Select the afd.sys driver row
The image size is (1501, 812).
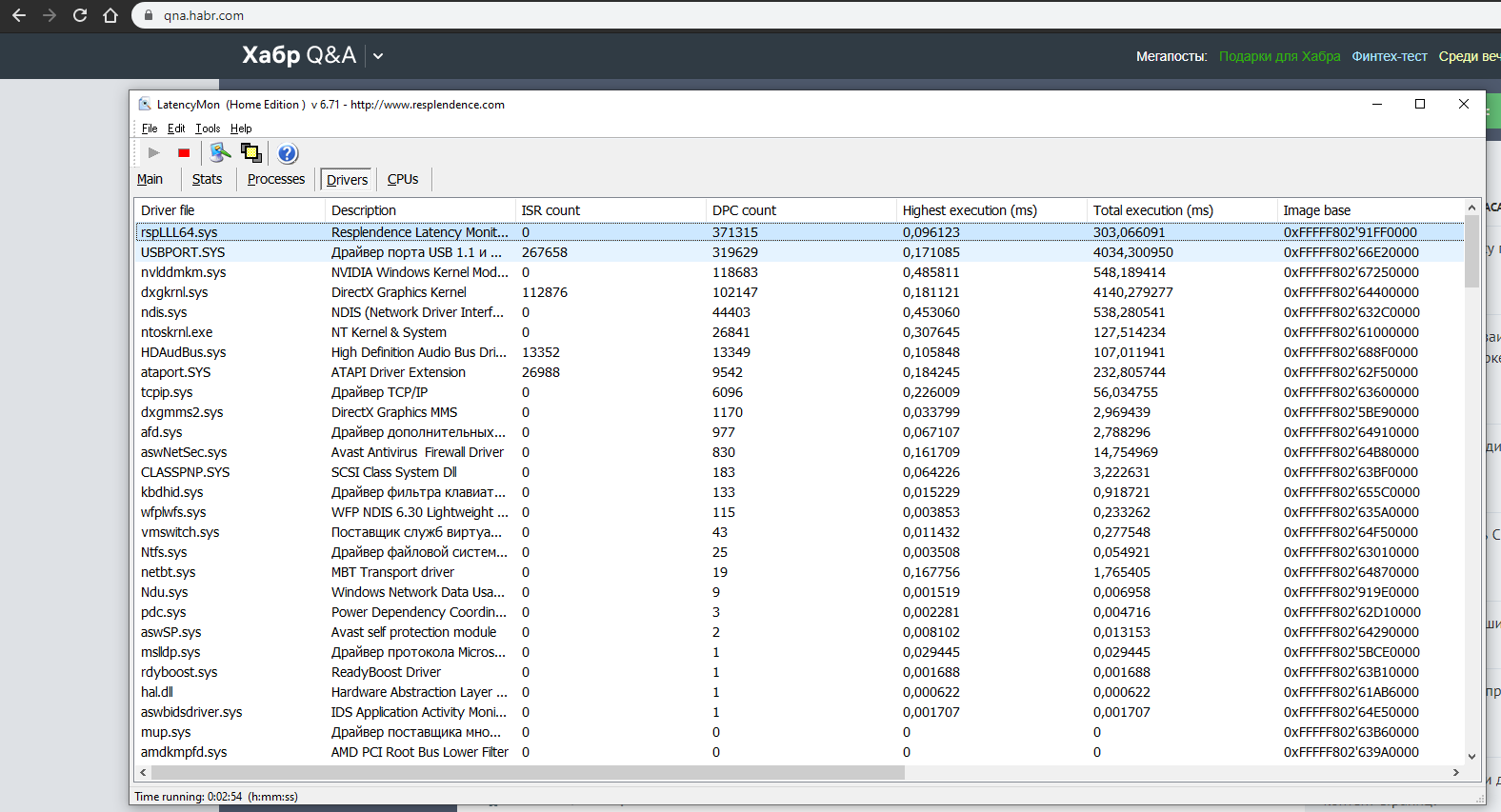coord(800,432)
